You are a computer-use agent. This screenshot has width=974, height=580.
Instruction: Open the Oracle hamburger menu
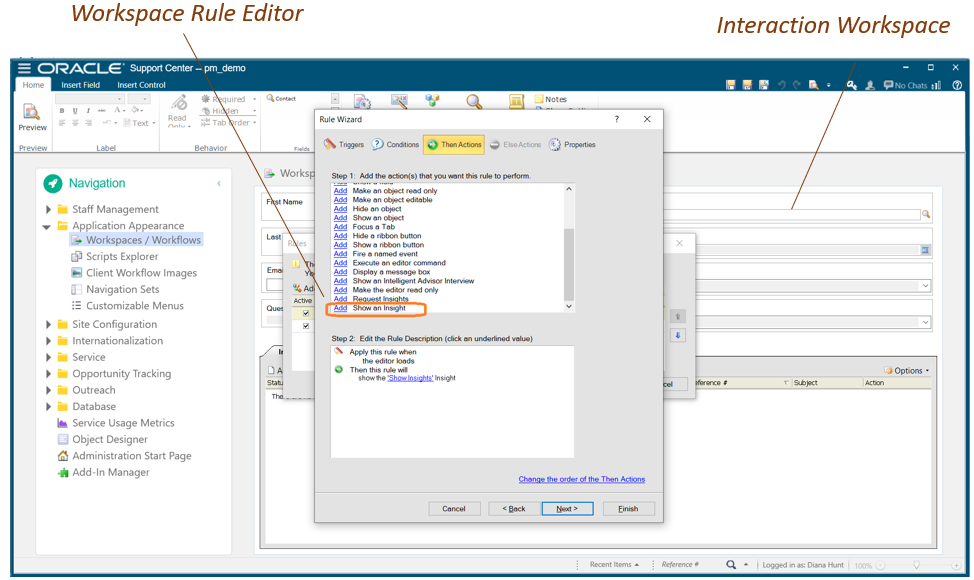(24, 68)
